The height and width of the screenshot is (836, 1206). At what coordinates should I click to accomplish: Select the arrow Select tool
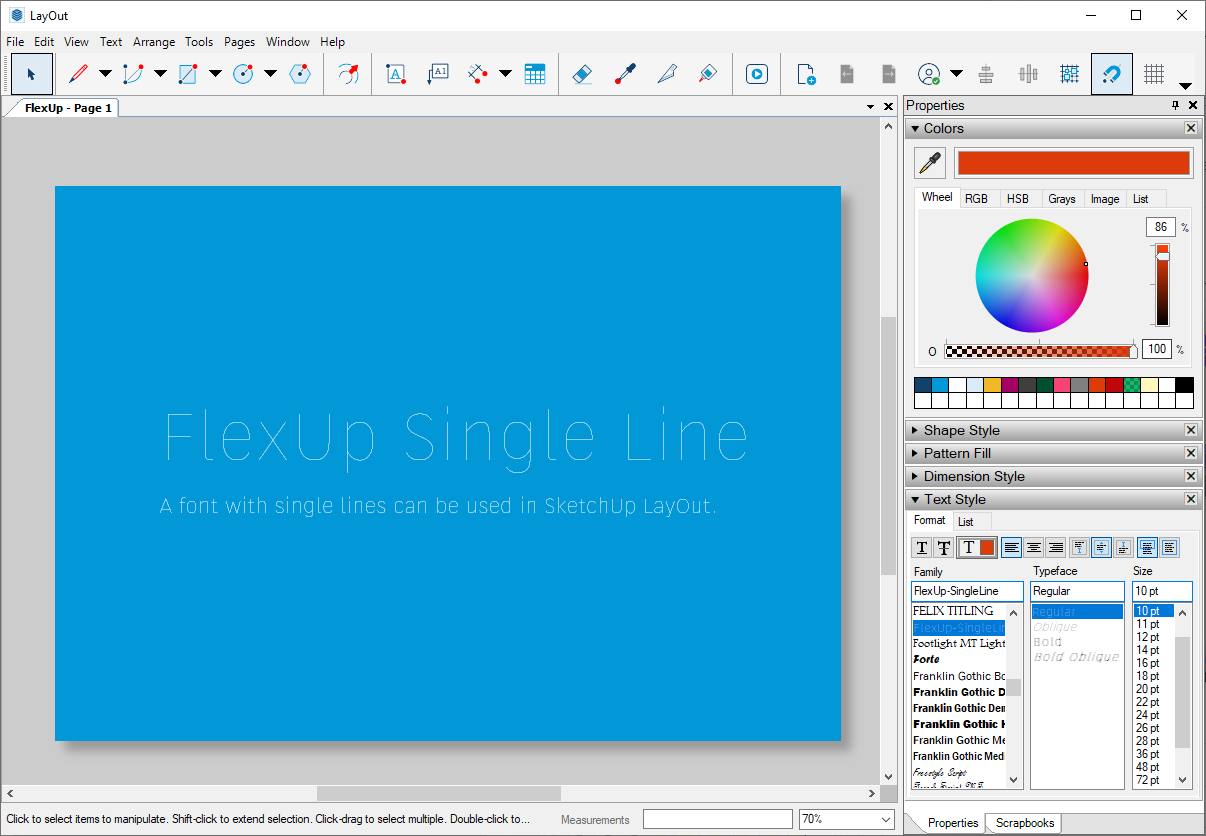pyautogui.click(x=32, y=74)
